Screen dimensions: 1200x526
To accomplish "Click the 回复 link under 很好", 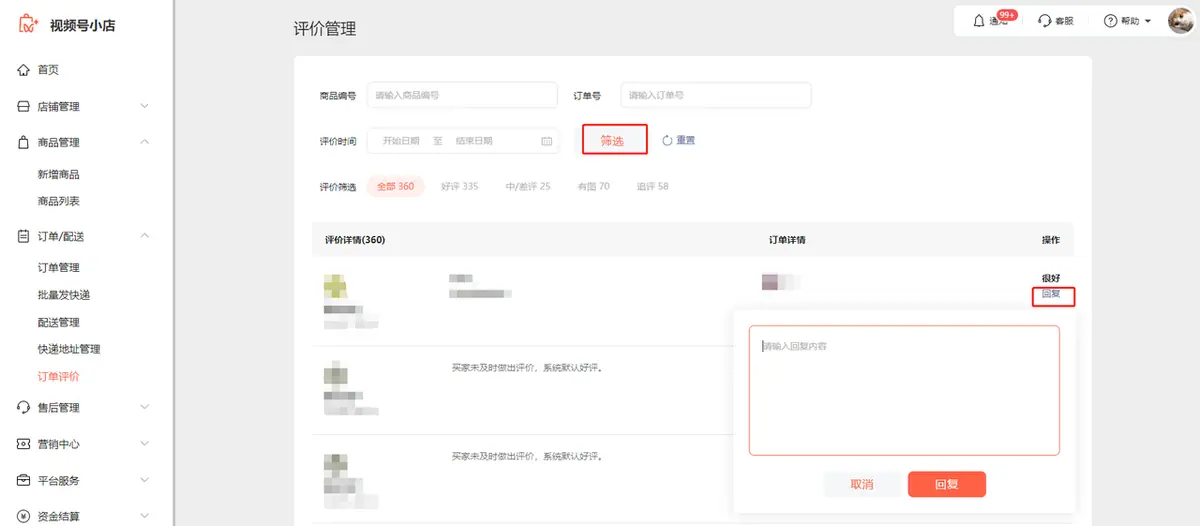I will click(x=1051, y=294).
